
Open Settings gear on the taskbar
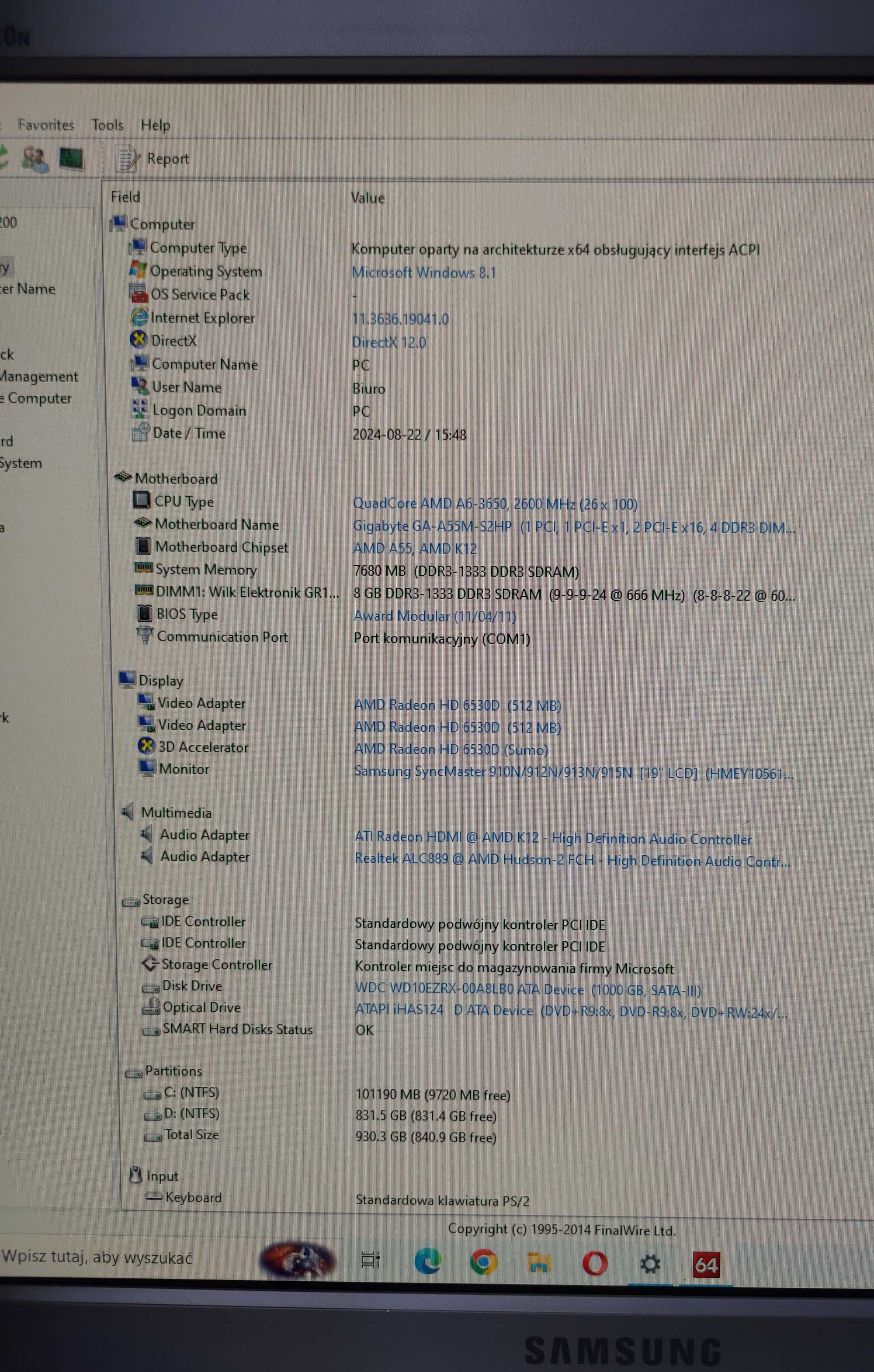tap(650, 1264)
